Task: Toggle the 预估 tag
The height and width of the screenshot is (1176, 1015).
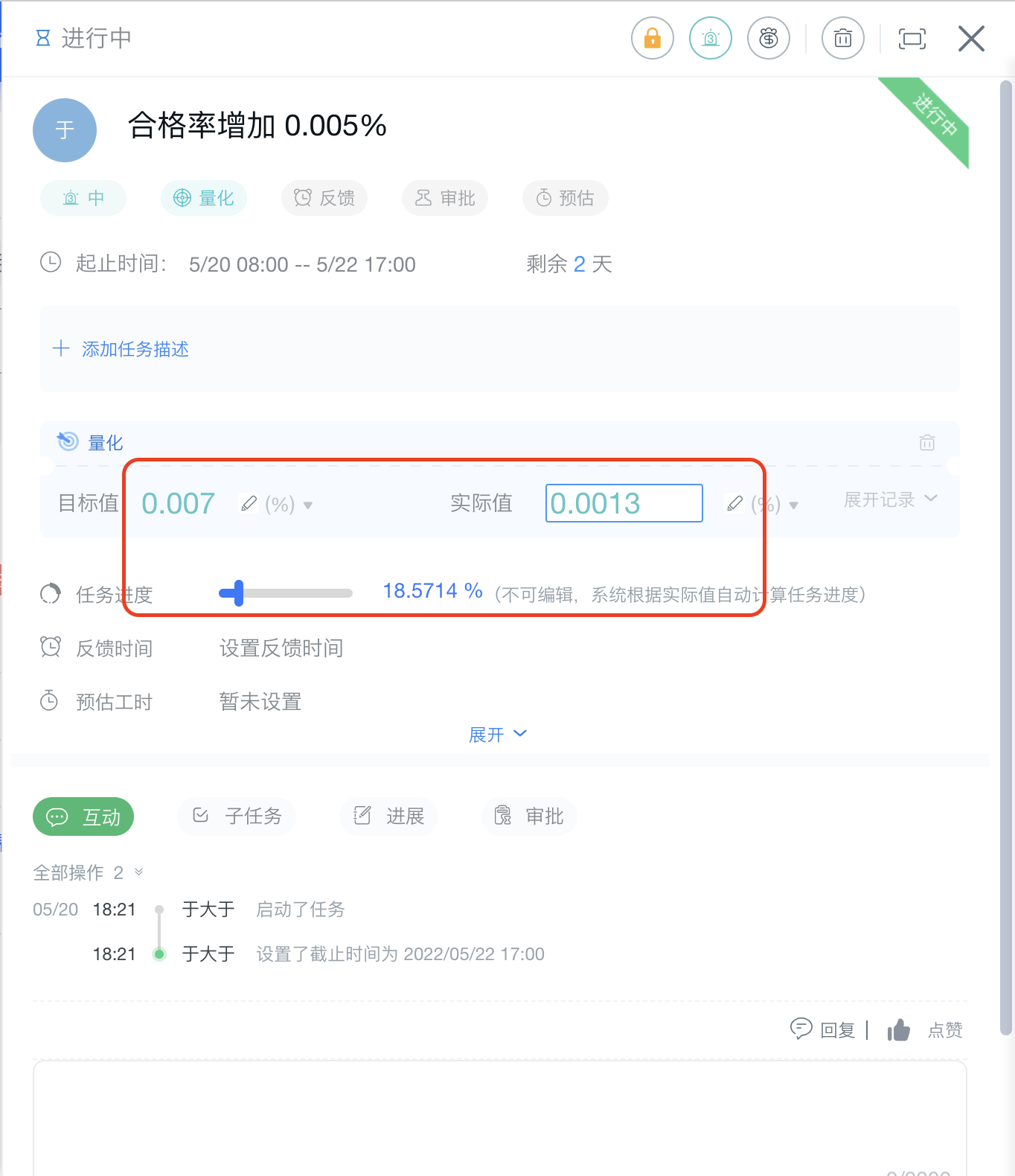Action: [566, 198]
